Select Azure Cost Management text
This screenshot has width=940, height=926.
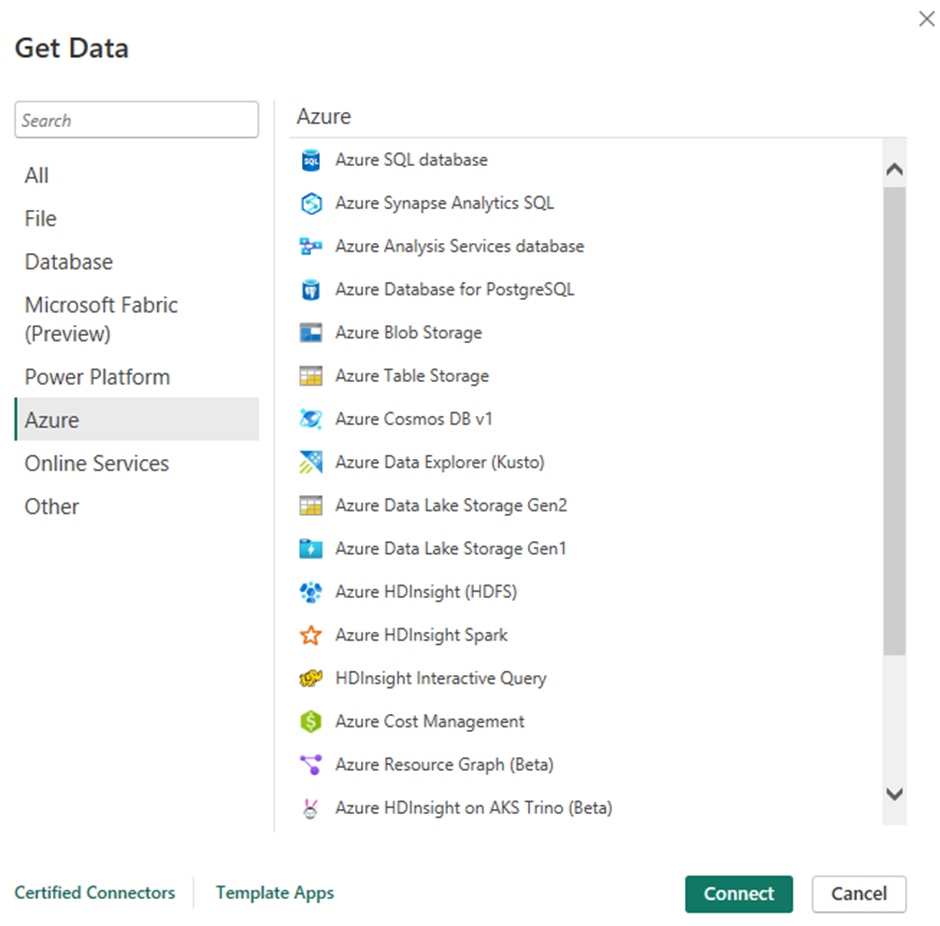click(429, 721)
